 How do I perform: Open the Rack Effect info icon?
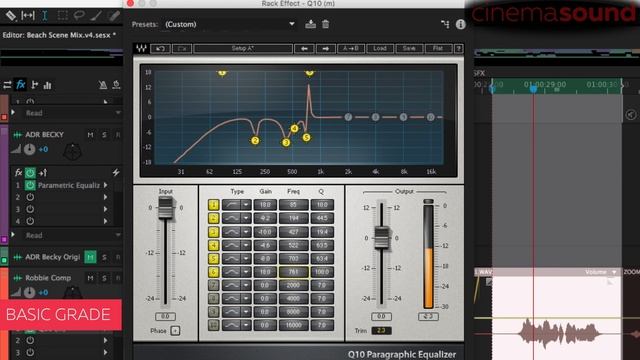pos(460,24)
